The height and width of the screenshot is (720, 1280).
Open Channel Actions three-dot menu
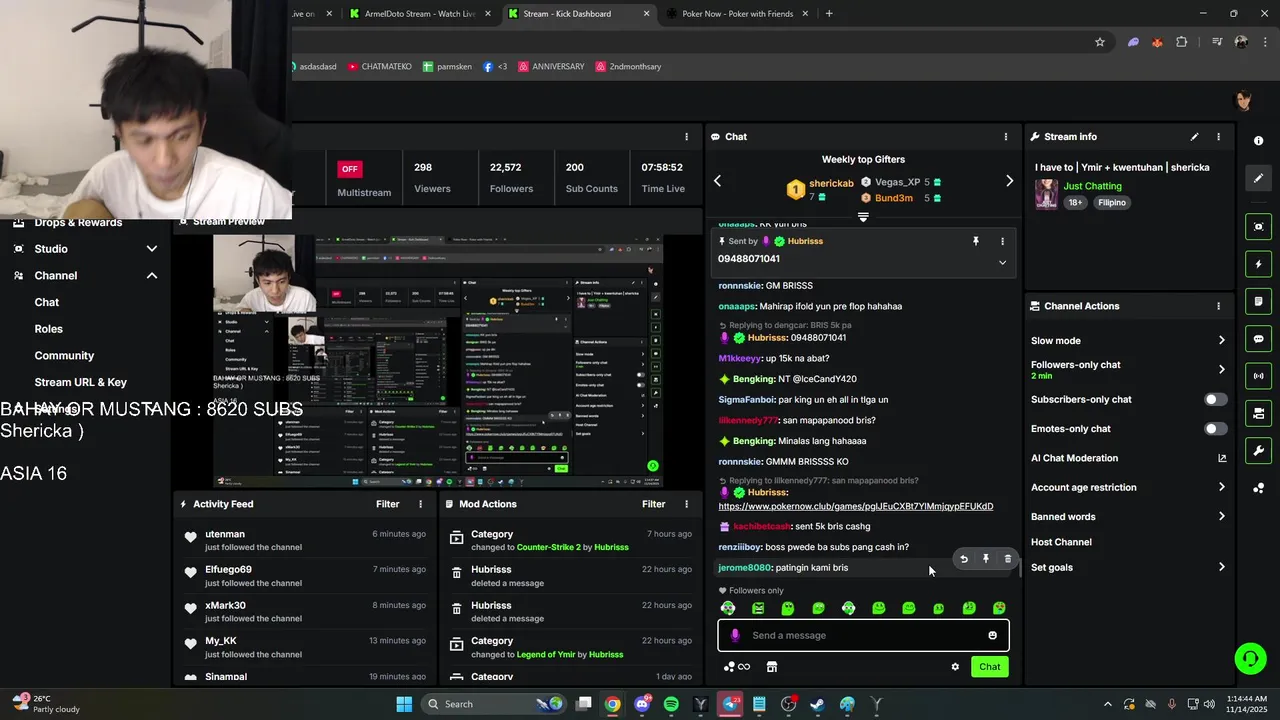(1218, 306)
